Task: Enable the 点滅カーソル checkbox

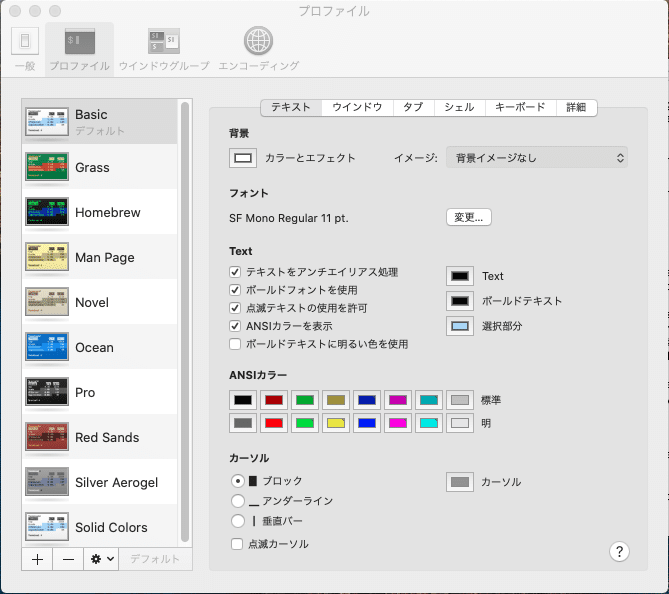Action: [x=237, y=544]
